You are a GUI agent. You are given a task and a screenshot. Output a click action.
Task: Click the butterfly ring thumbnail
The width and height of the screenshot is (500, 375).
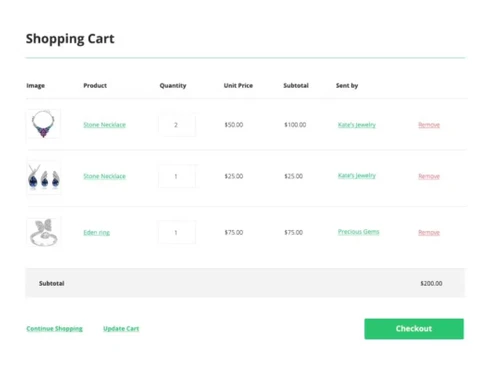(44, 232)
